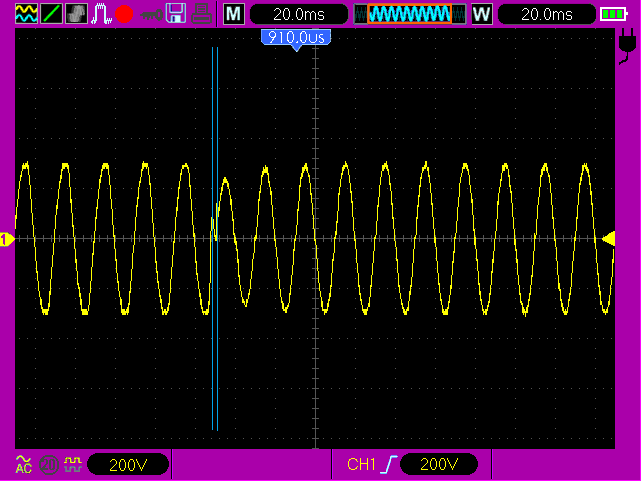The image size is (641, 481).
Task: Click the floppy disk save icon
Action: pos(176,14)
